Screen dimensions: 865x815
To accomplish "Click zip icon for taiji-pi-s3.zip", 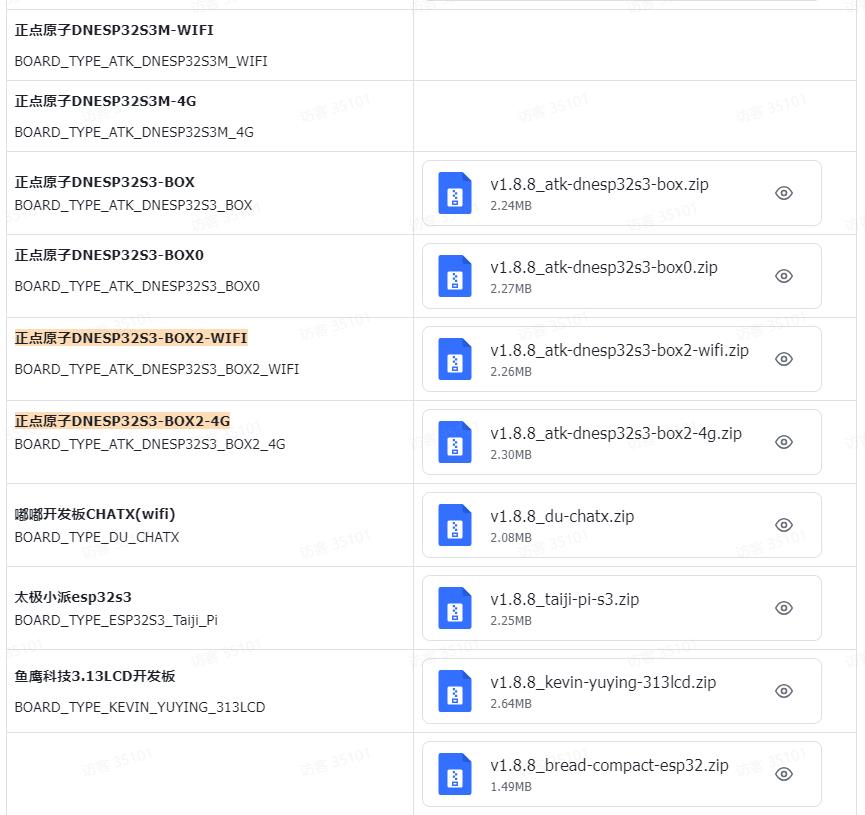I will pos(455,608).
